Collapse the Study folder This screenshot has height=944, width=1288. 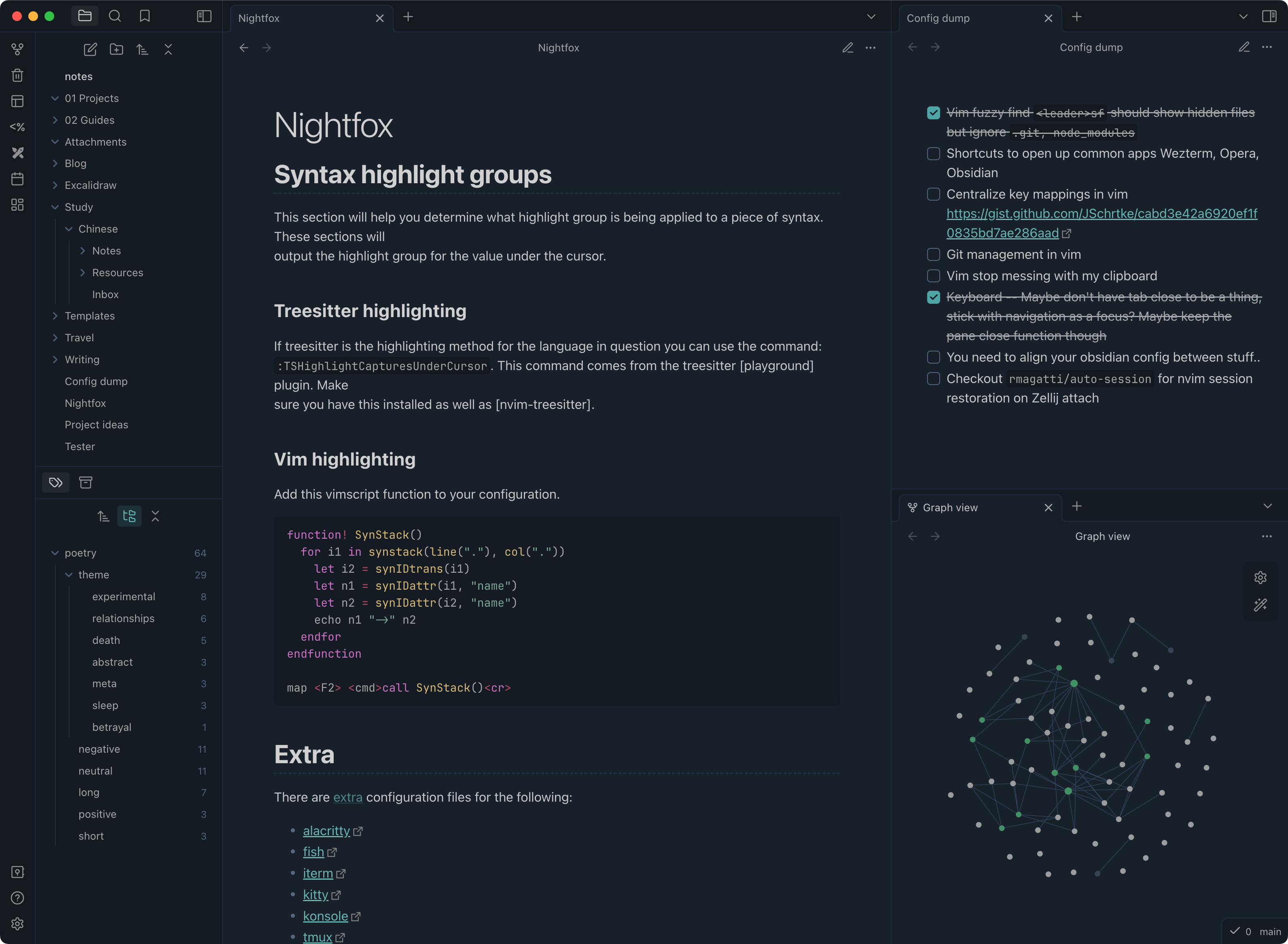(x=55, y=207)
